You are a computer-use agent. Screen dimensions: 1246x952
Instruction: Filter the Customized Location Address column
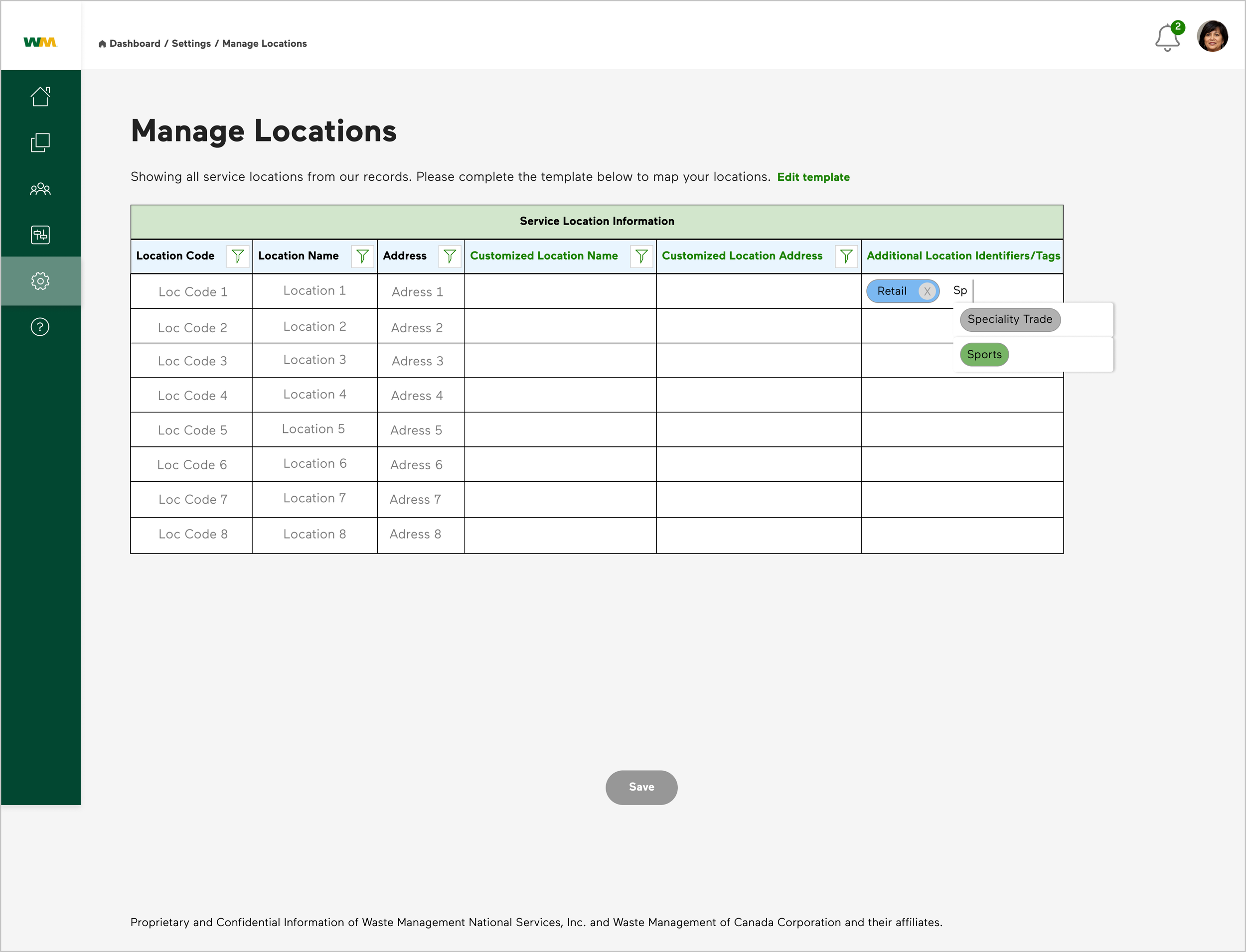pyautogui.click(x=846, y=256)
